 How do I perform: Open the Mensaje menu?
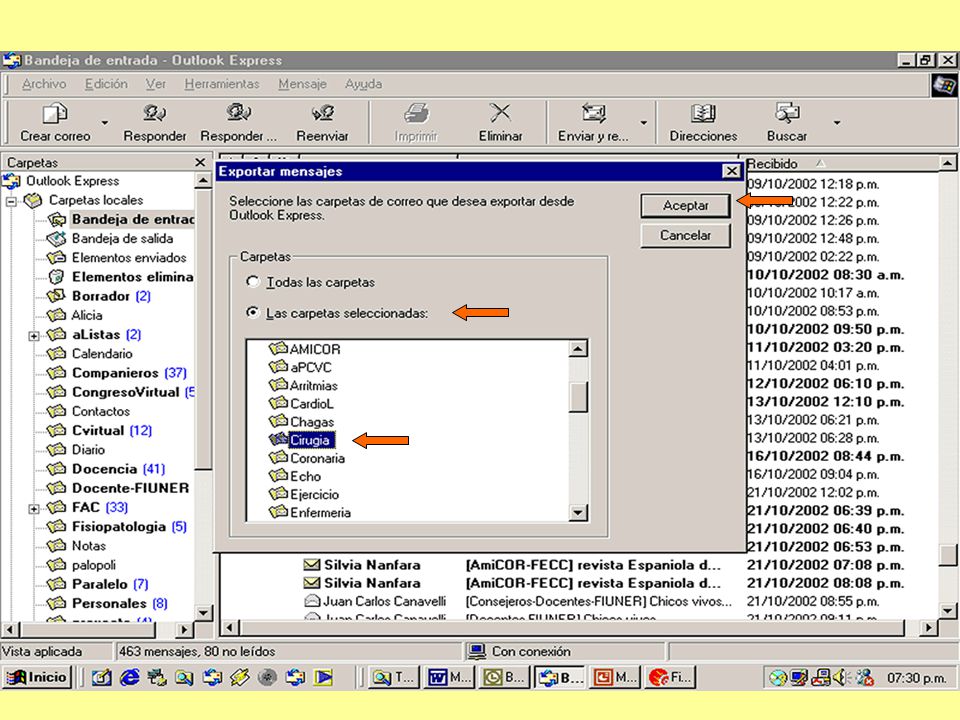pyautogui.click(x=302, y=84)
